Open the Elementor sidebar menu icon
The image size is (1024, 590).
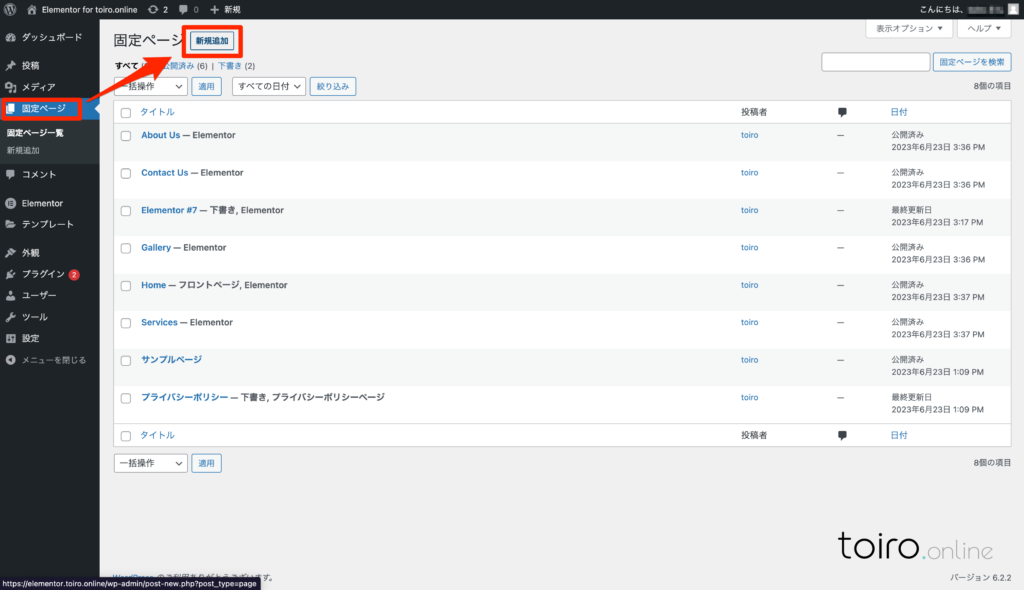[11, 203]
